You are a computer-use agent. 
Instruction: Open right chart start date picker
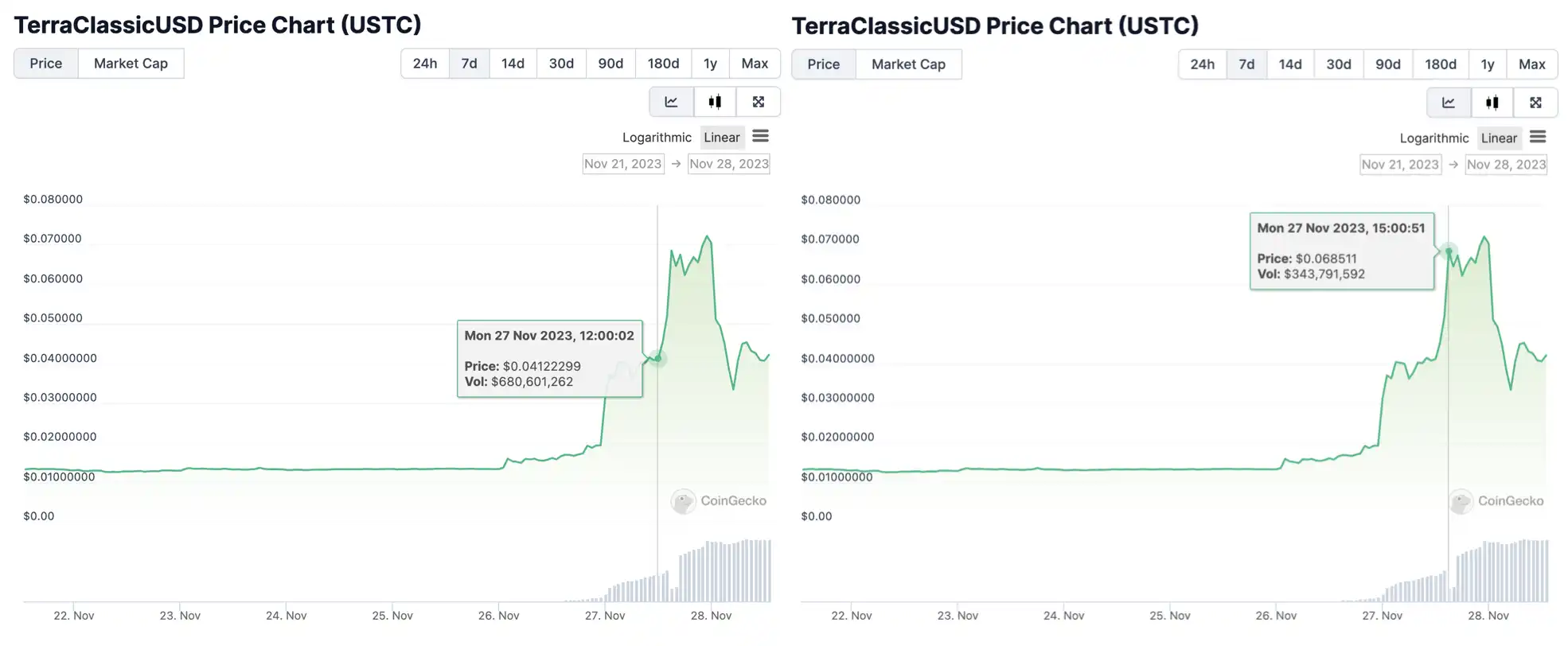pos(1400,165)
